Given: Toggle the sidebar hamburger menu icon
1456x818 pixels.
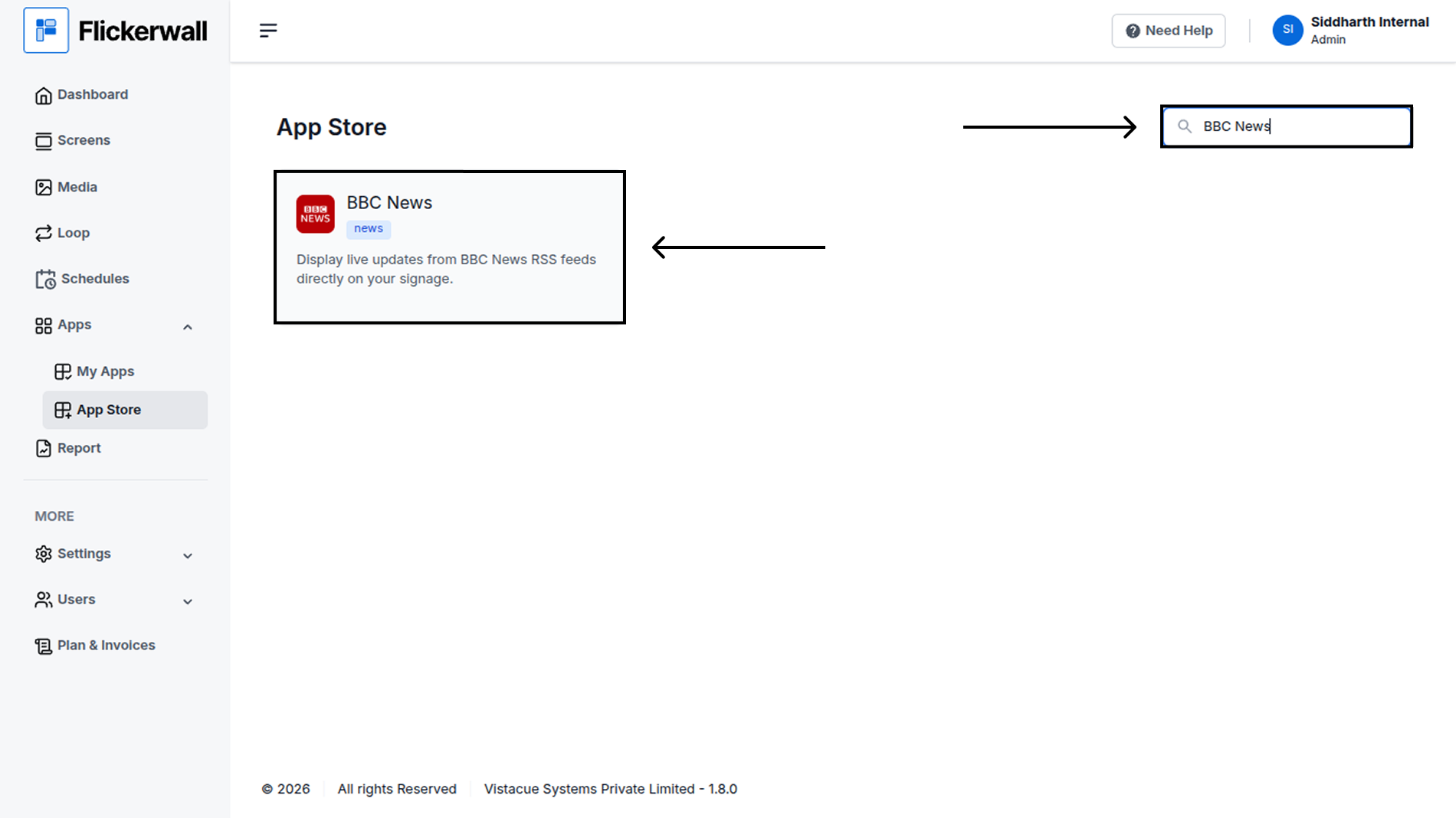Looking at the screenshot, I should pyautogui.click(x=268, y=31).
